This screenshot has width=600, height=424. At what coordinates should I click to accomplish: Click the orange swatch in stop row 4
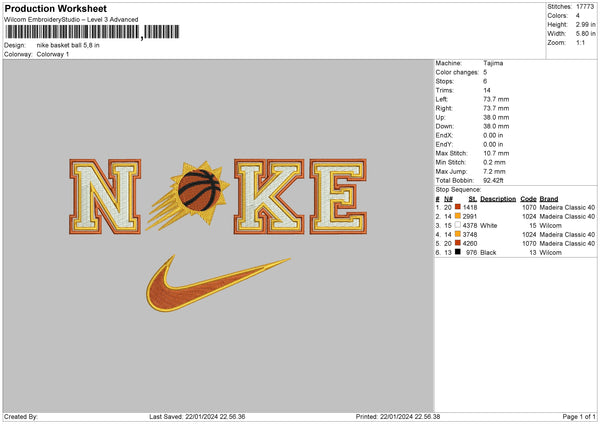click(x=458, y=234)
